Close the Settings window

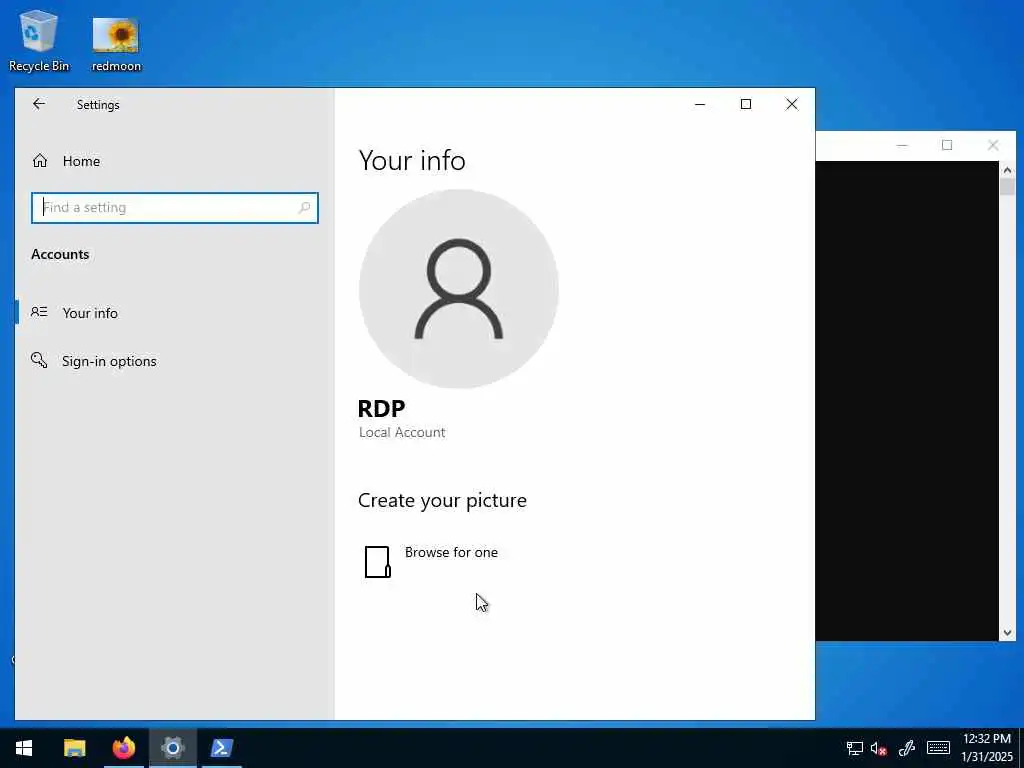792,104
